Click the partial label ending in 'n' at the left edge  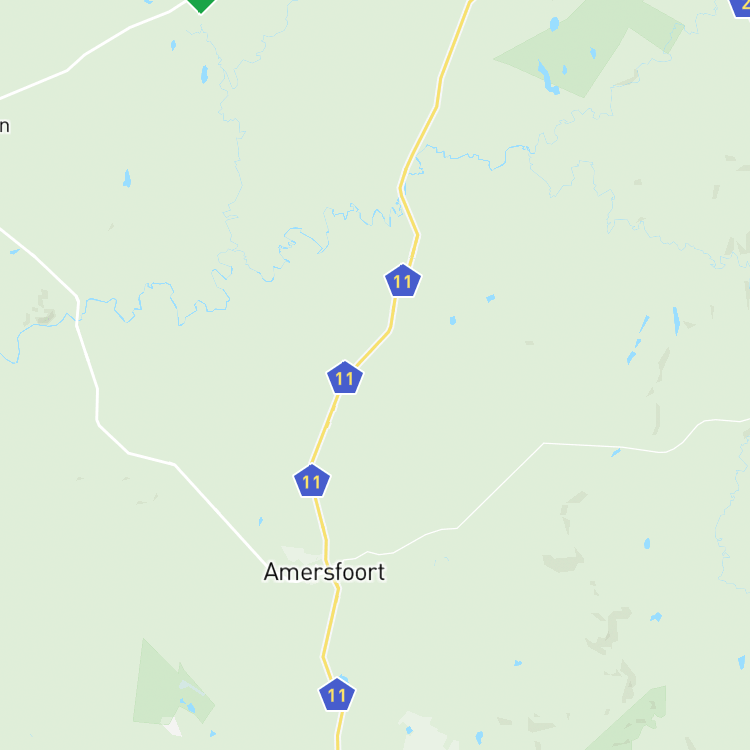point(4,126)
